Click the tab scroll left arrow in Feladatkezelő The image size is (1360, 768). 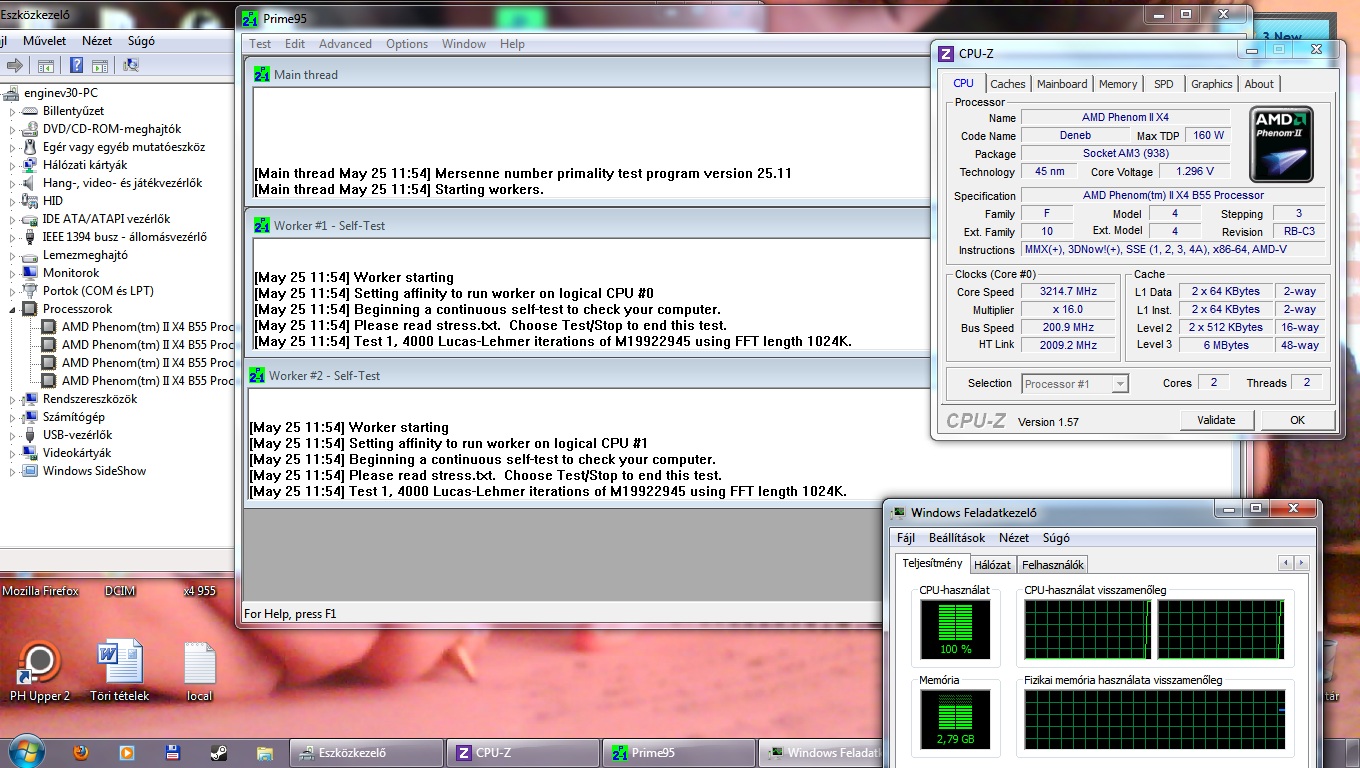coord(1286,564)
